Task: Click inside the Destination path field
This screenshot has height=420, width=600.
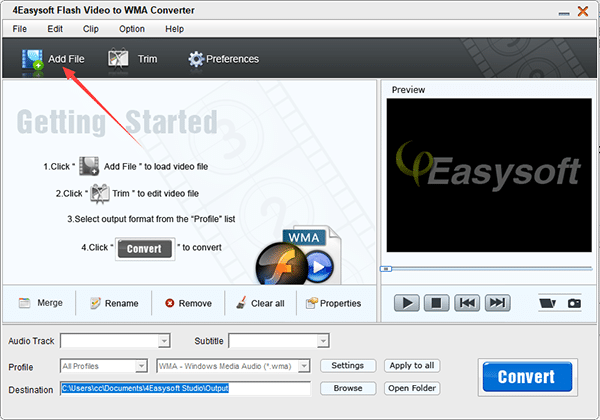Action: click(x=185, y=389)
